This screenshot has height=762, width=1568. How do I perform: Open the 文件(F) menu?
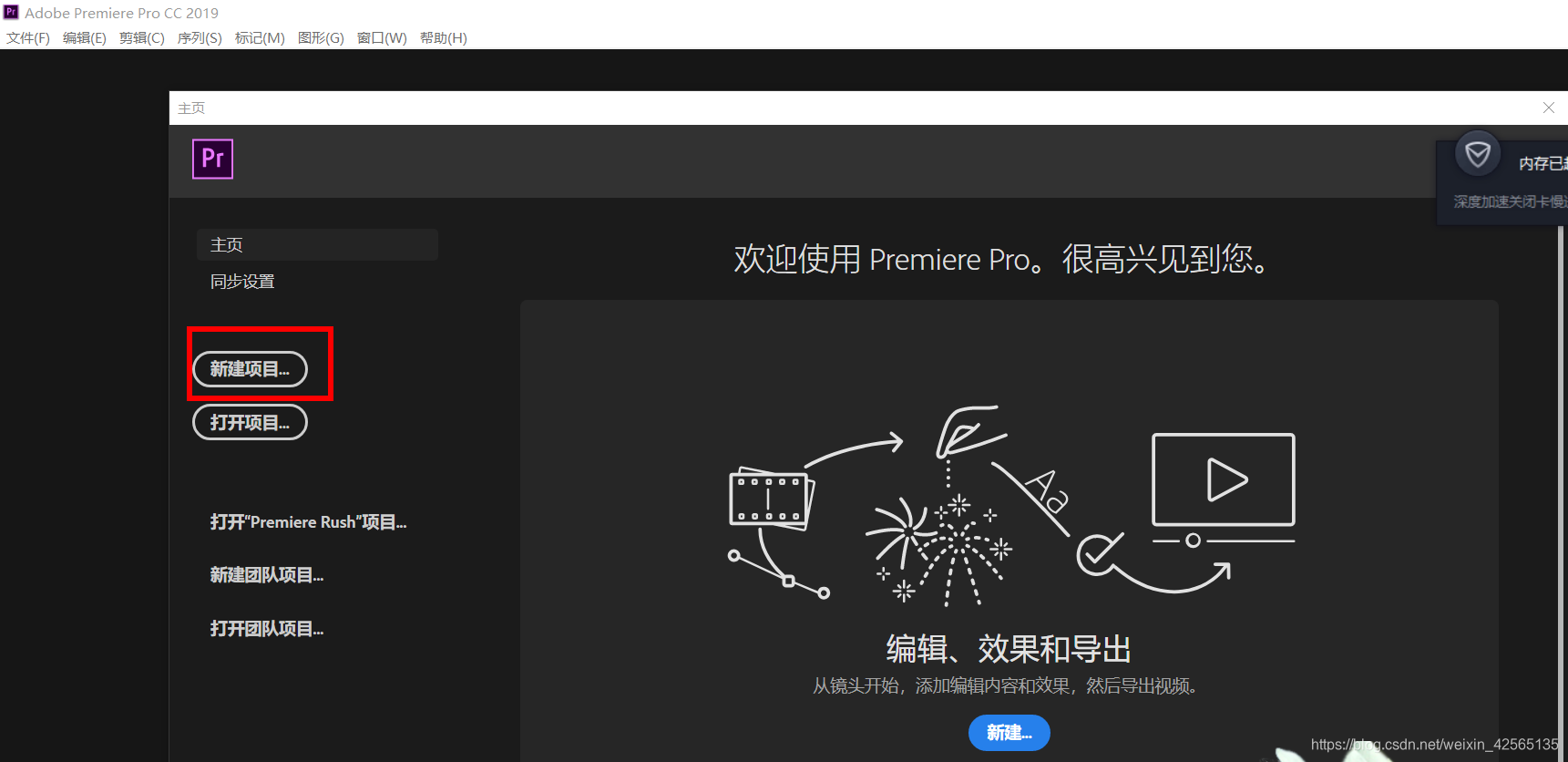28,37
